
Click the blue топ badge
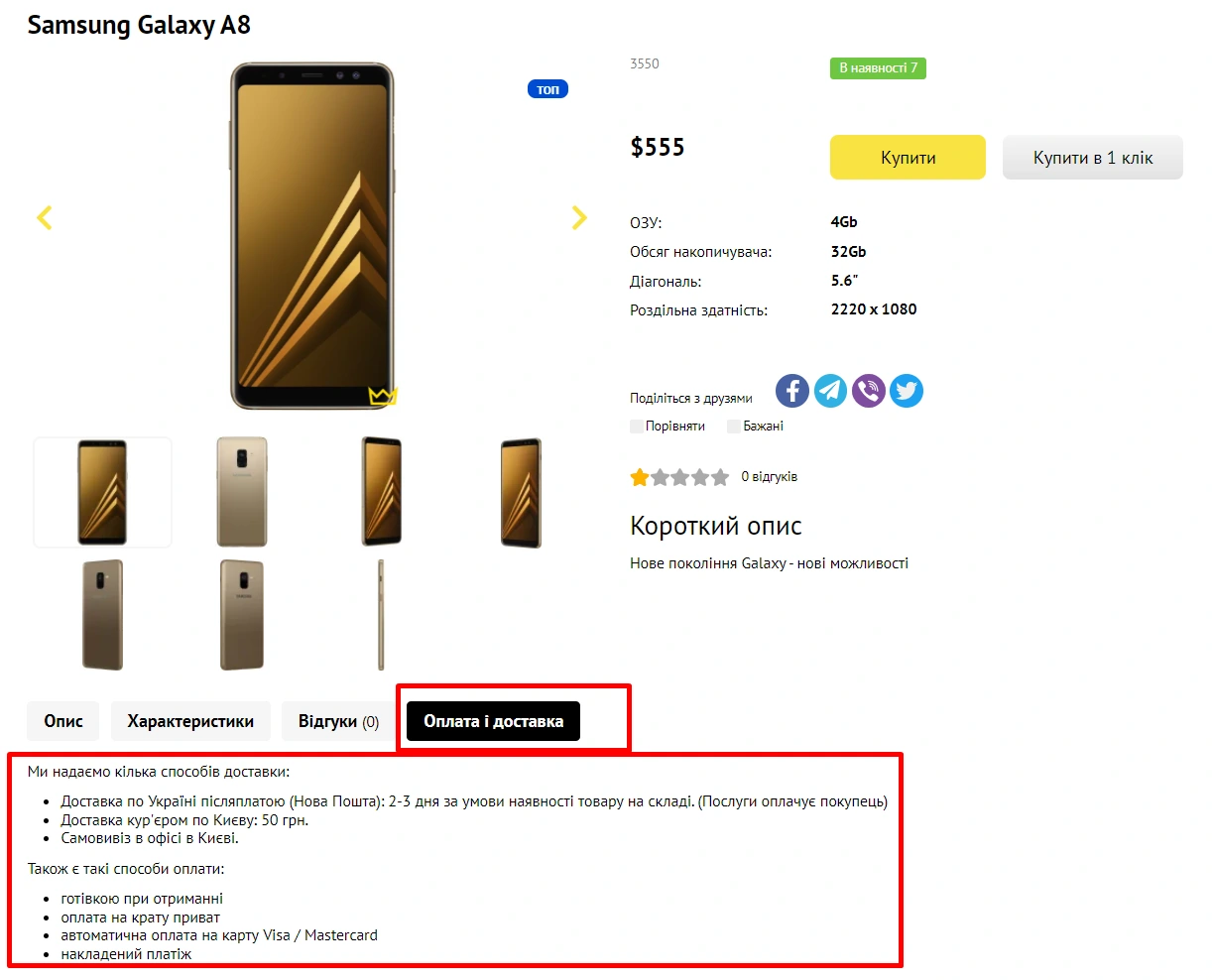tap(547, 89)
